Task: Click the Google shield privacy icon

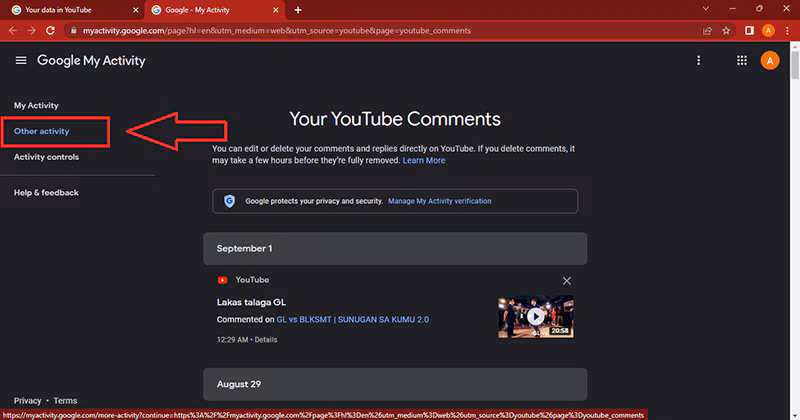Action: pos(230,201)
